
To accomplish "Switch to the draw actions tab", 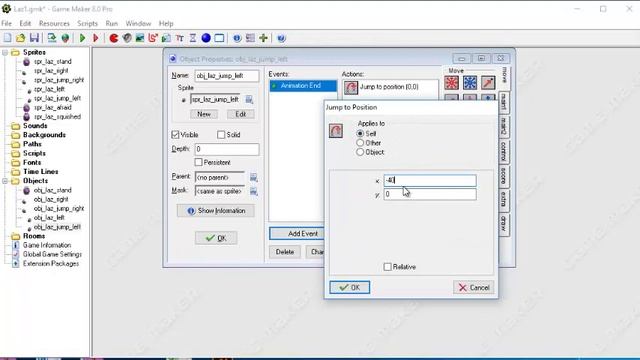I will 504,224.
